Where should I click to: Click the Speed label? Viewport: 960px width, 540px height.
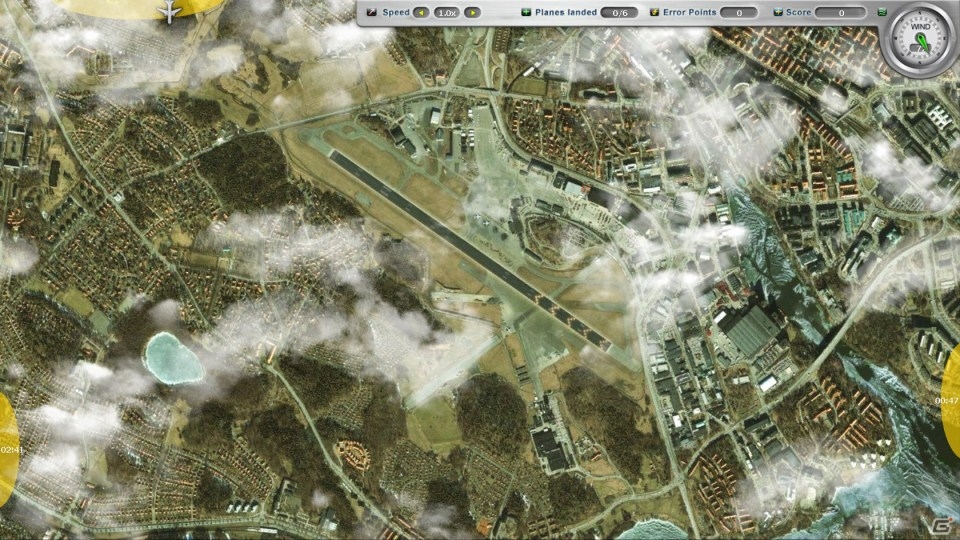(x=396, y=12)
